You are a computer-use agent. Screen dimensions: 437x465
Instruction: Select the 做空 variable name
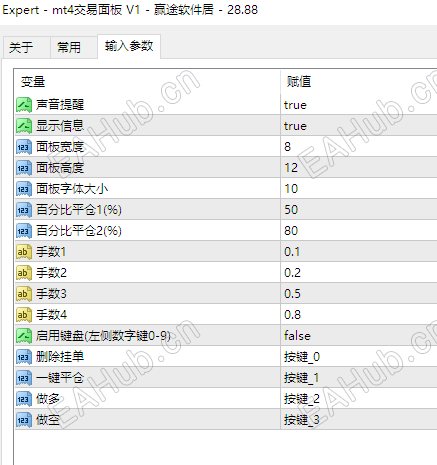tap(48, 420)
